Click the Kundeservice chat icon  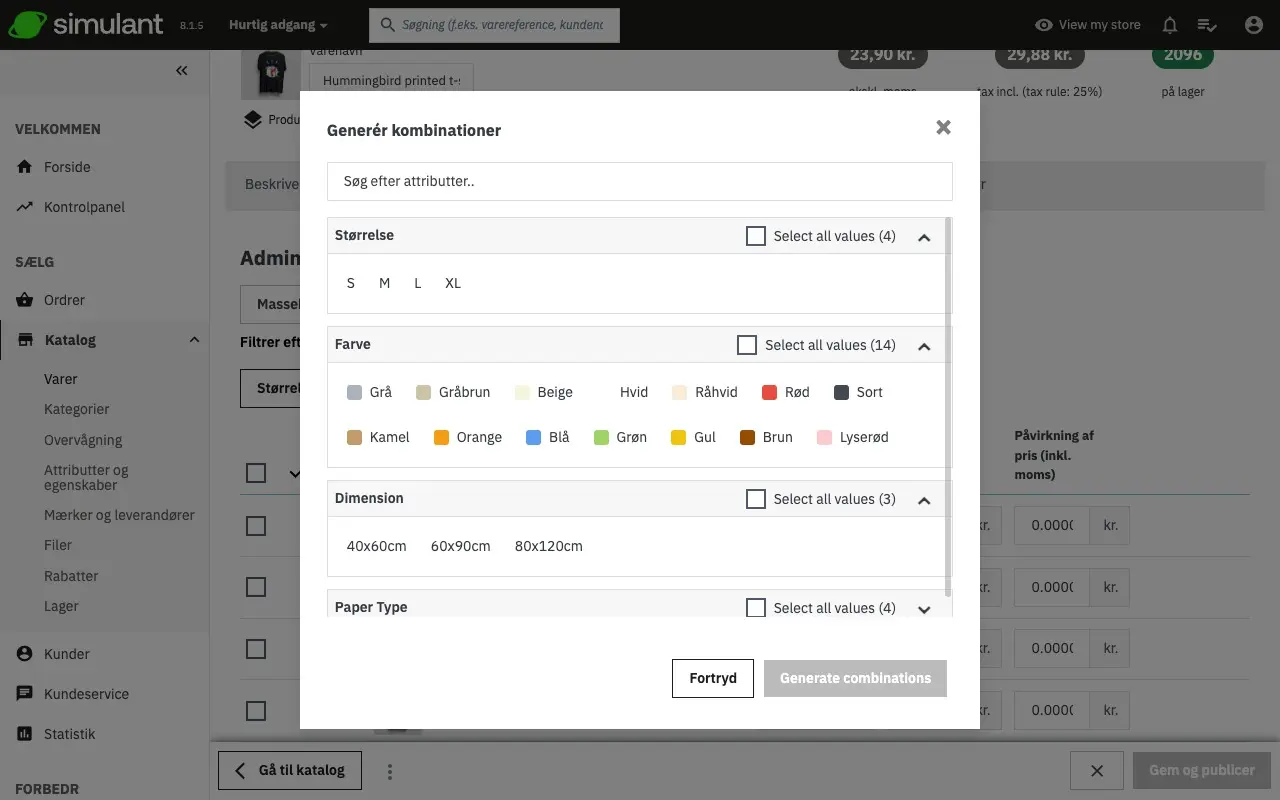25,694
